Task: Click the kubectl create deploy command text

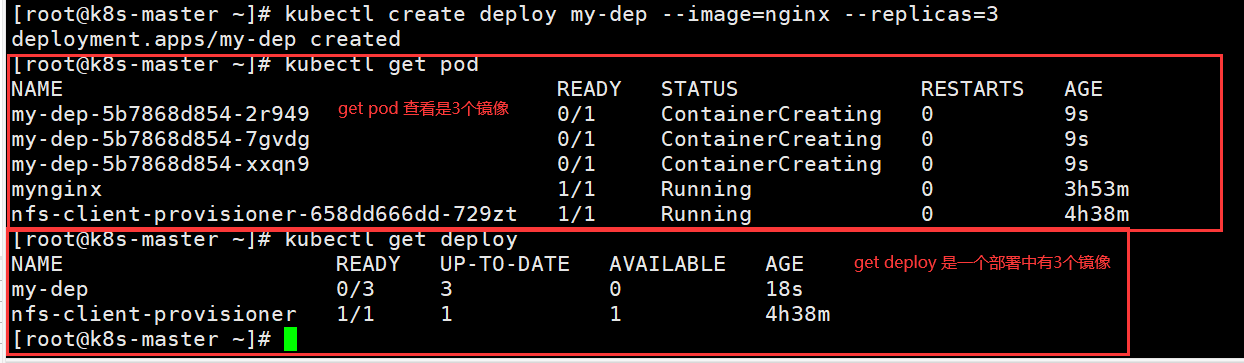Action: click(x=641, y=14)
